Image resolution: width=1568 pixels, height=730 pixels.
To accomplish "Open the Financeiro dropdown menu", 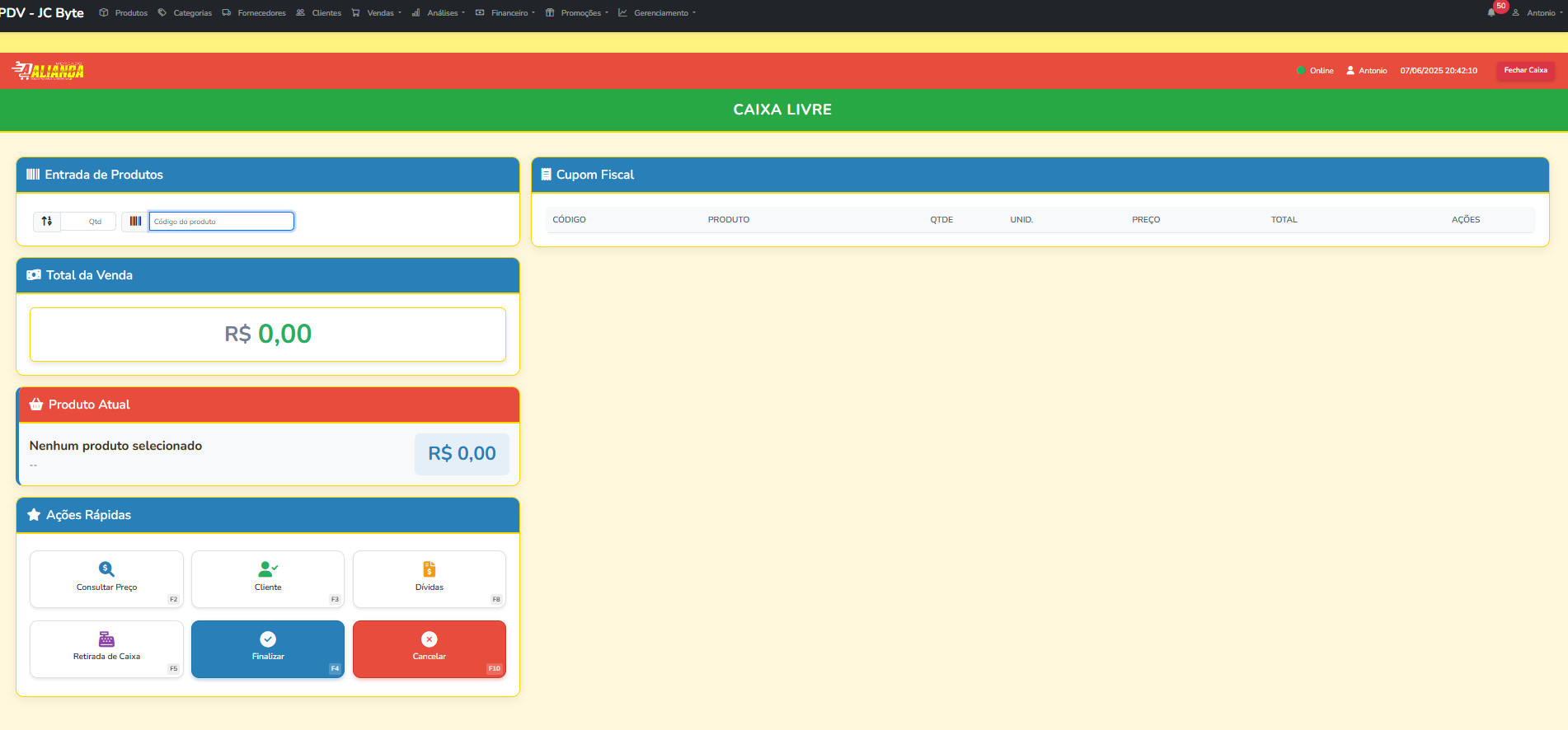I will [x=505, y=13].
